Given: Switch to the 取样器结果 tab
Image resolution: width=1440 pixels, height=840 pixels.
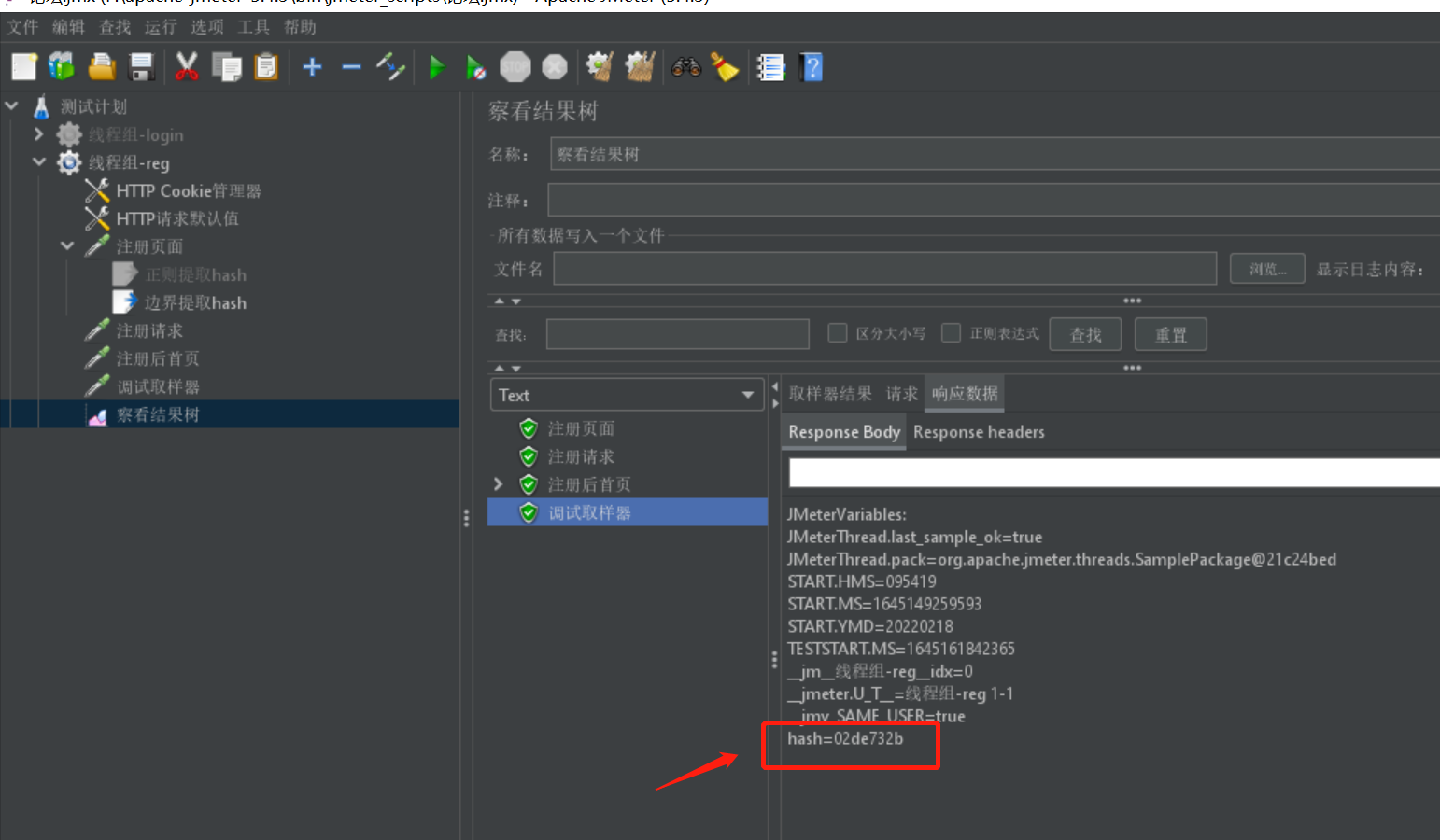Looking at the screenshot, I should (x=830, y=394).
